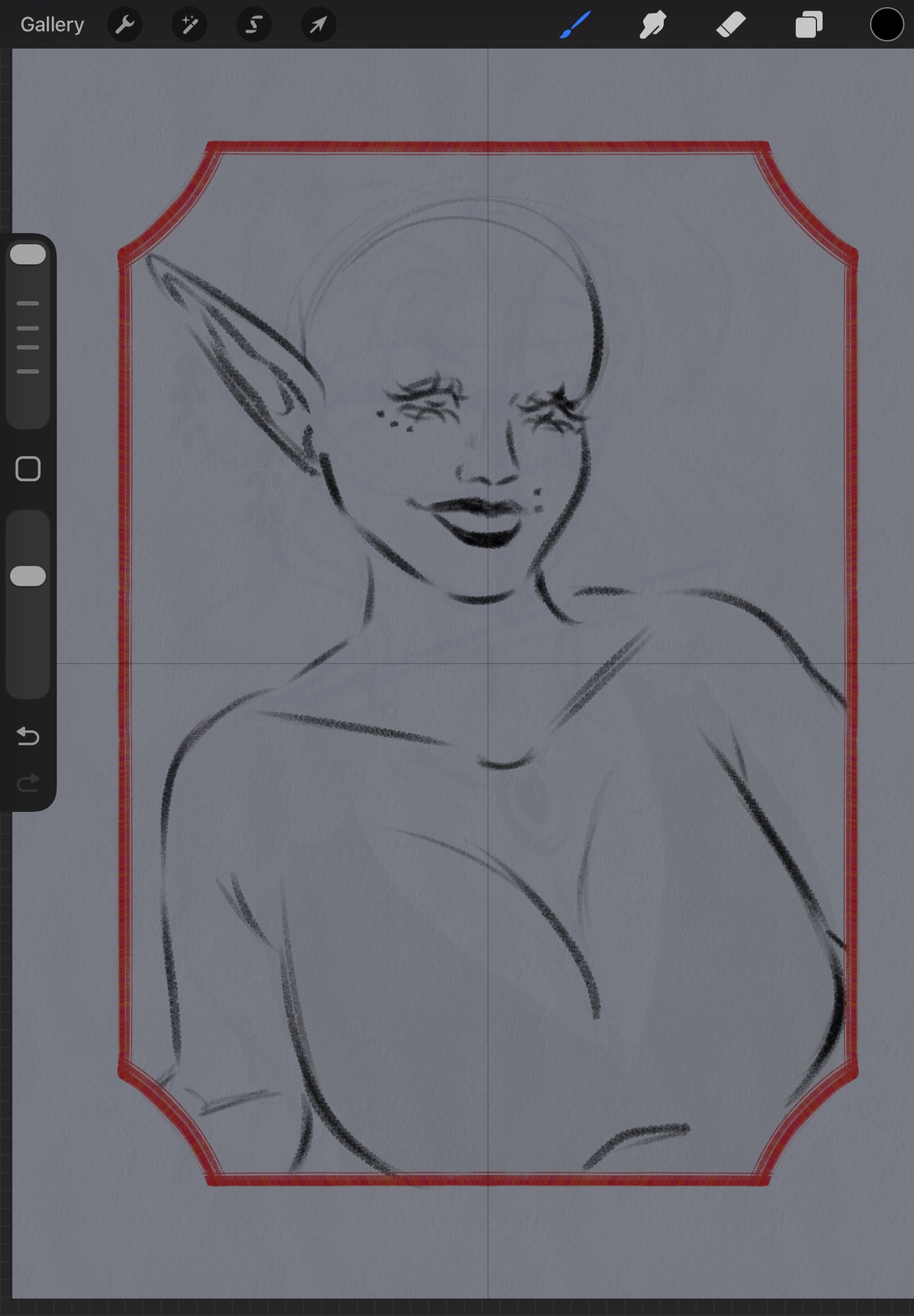Redo the undone action
914x1316 pixels.
click(x=28, y=783)
